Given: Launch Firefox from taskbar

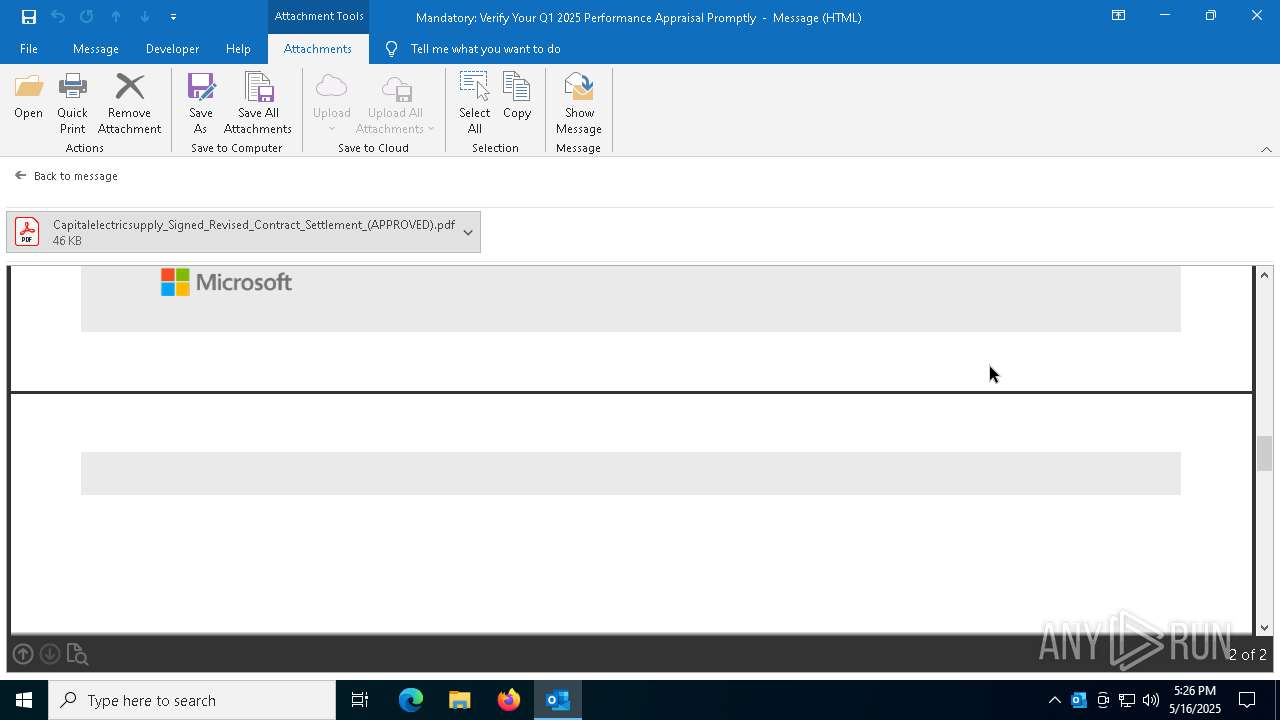Looking at the screenshot, I should coord(509,700).
